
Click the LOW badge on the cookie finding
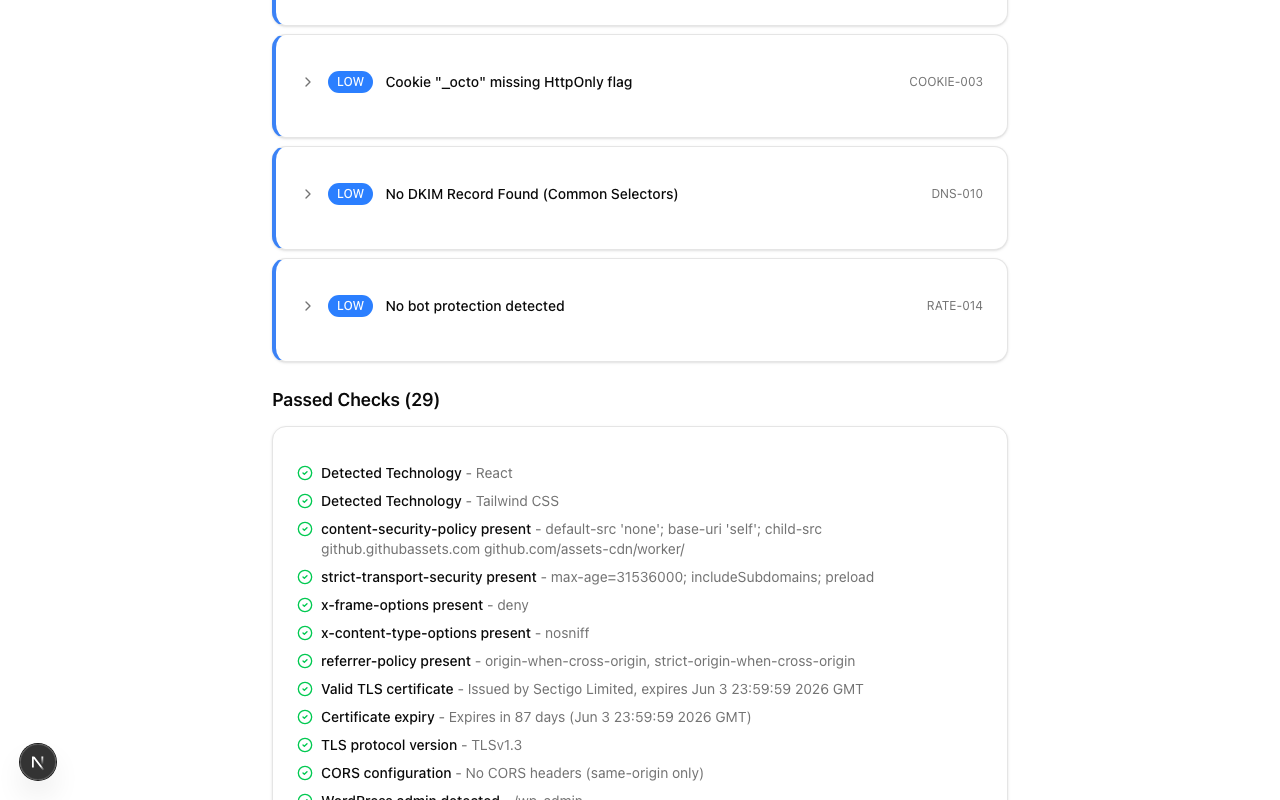350,82
